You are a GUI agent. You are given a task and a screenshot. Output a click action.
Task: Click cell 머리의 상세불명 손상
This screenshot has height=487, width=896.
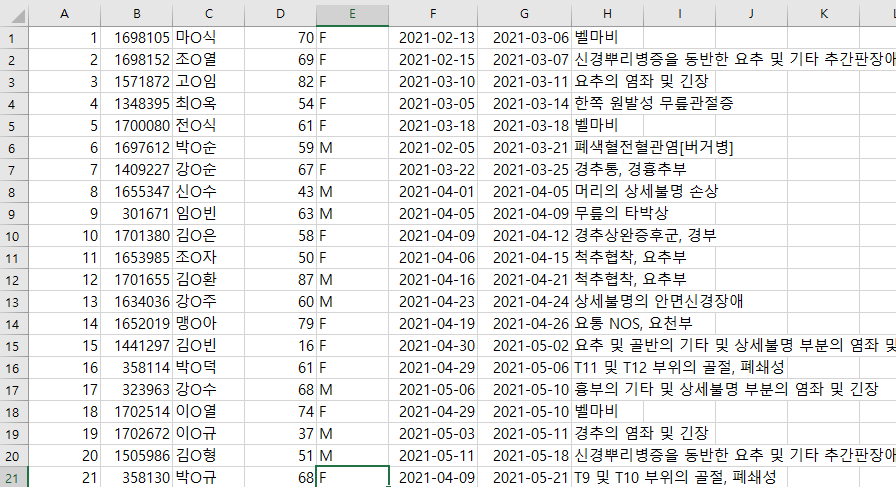tap(646, 191)
